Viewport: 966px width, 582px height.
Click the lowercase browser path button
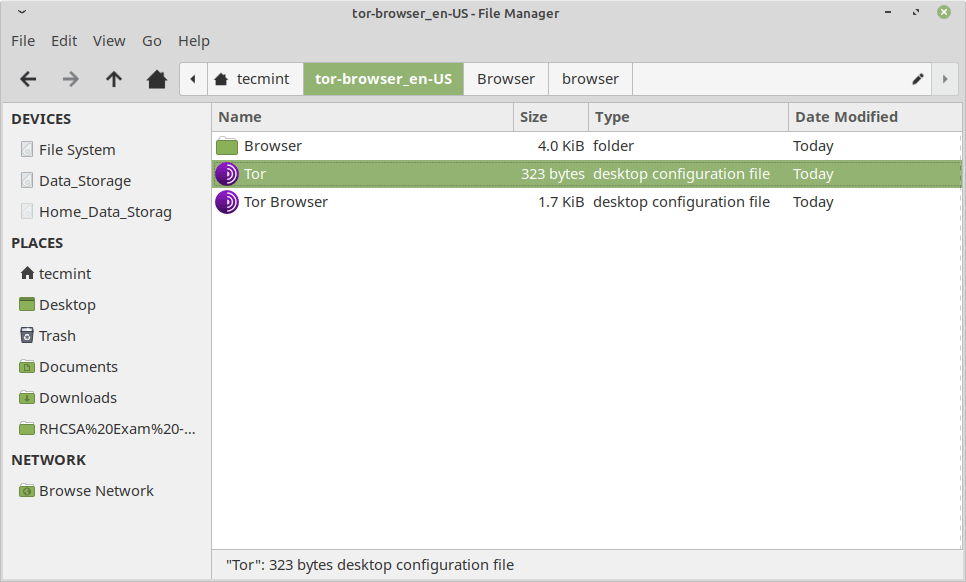pos(590,79)
